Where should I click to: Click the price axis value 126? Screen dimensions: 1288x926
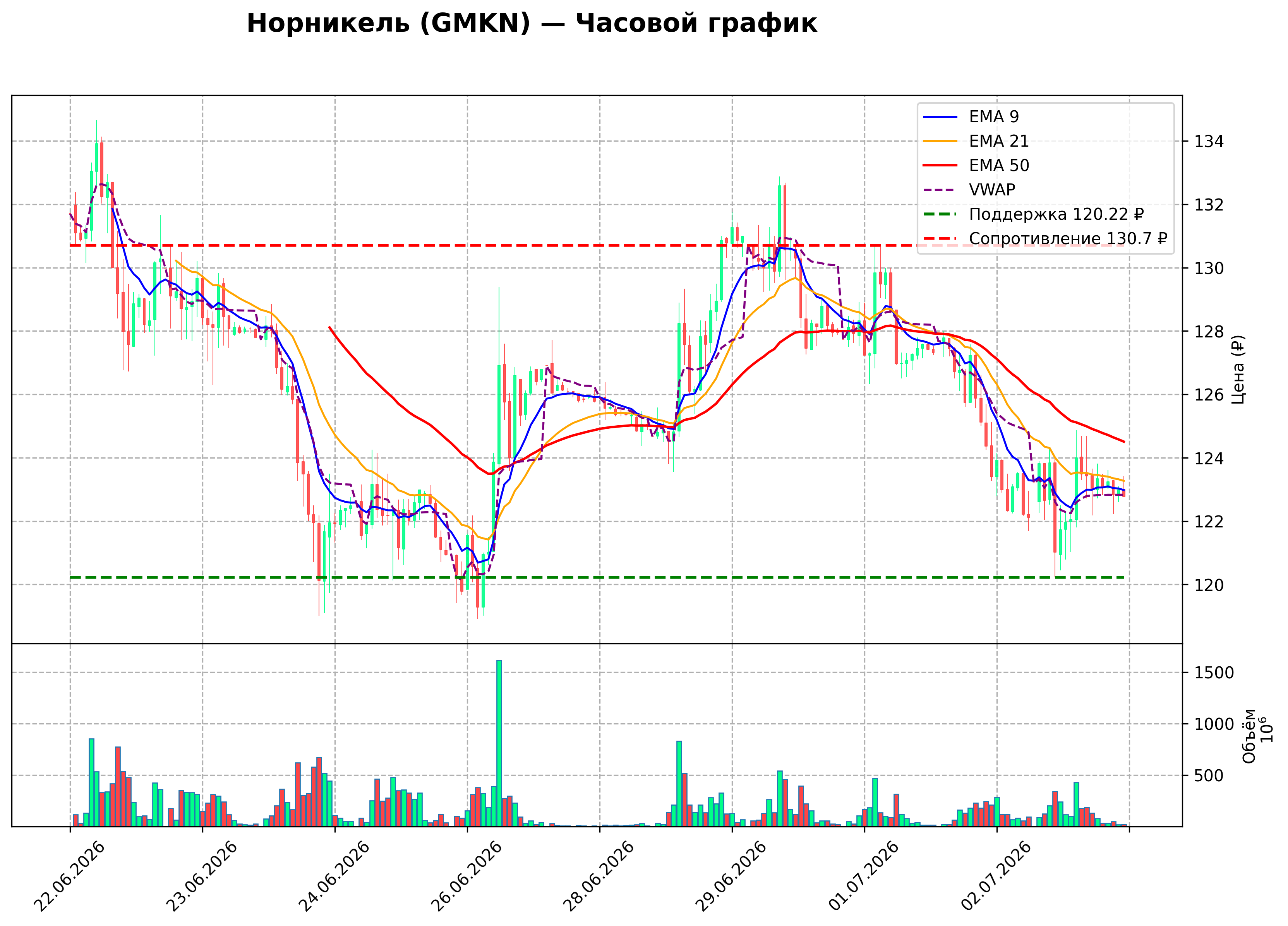1209,395
